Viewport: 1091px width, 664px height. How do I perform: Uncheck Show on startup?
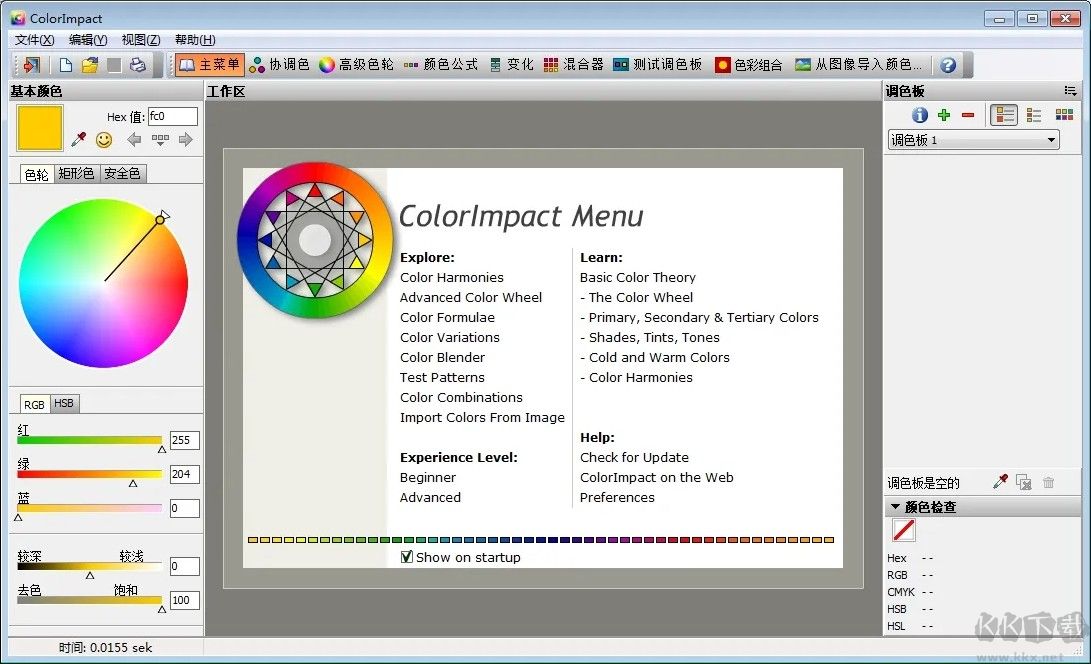407,557
